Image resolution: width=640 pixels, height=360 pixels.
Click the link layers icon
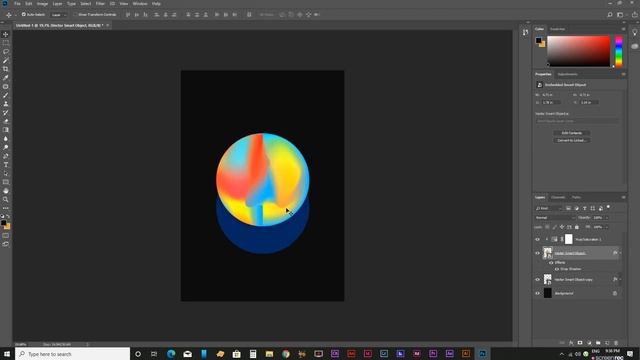coord(562,343)
